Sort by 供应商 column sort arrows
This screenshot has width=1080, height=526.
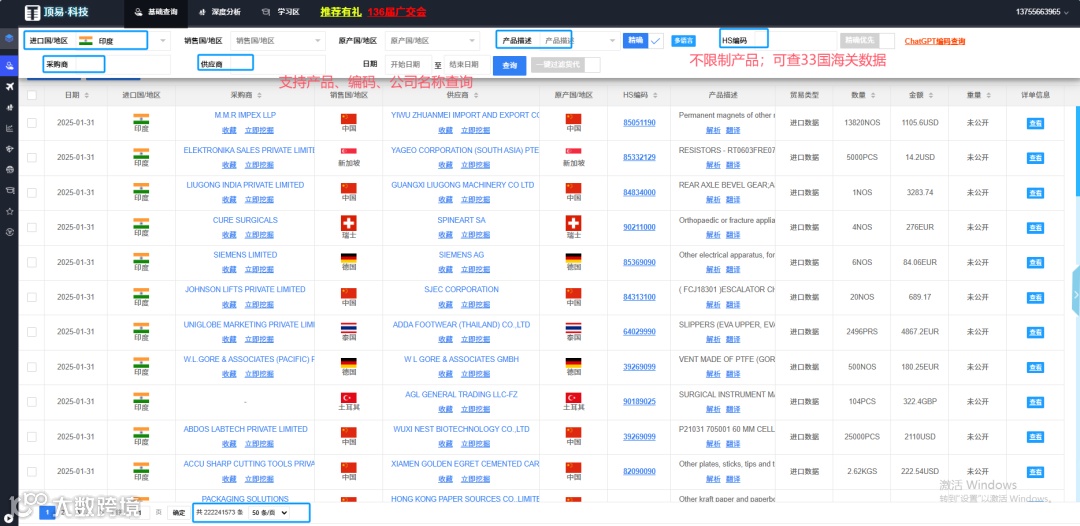[475, 96]
